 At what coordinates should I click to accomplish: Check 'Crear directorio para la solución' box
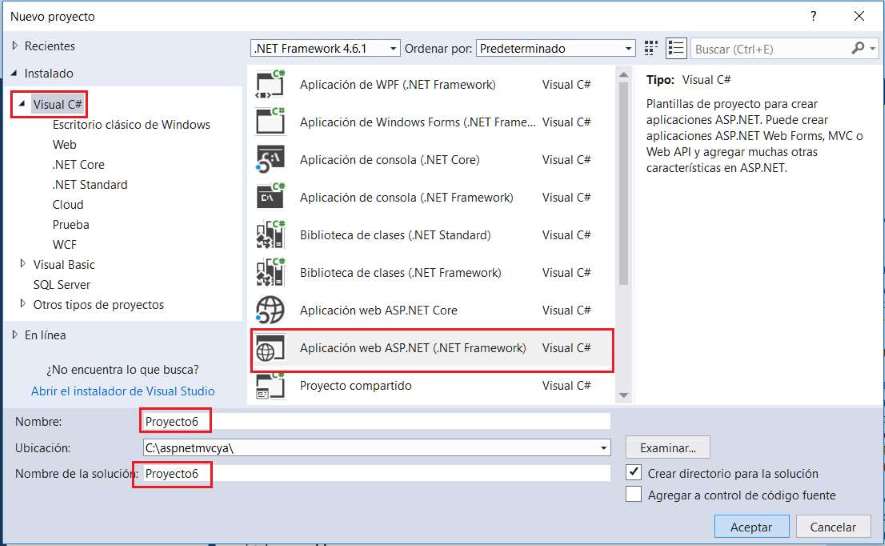coord(634,472)
